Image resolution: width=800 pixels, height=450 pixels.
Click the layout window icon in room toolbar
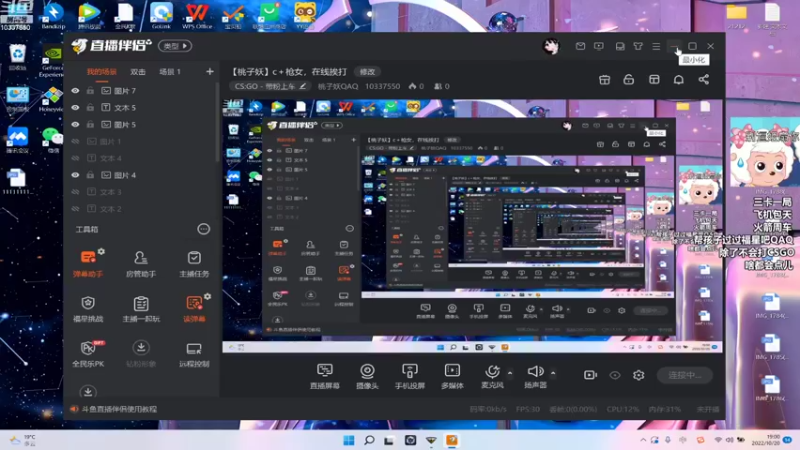[x=654, y=80]
